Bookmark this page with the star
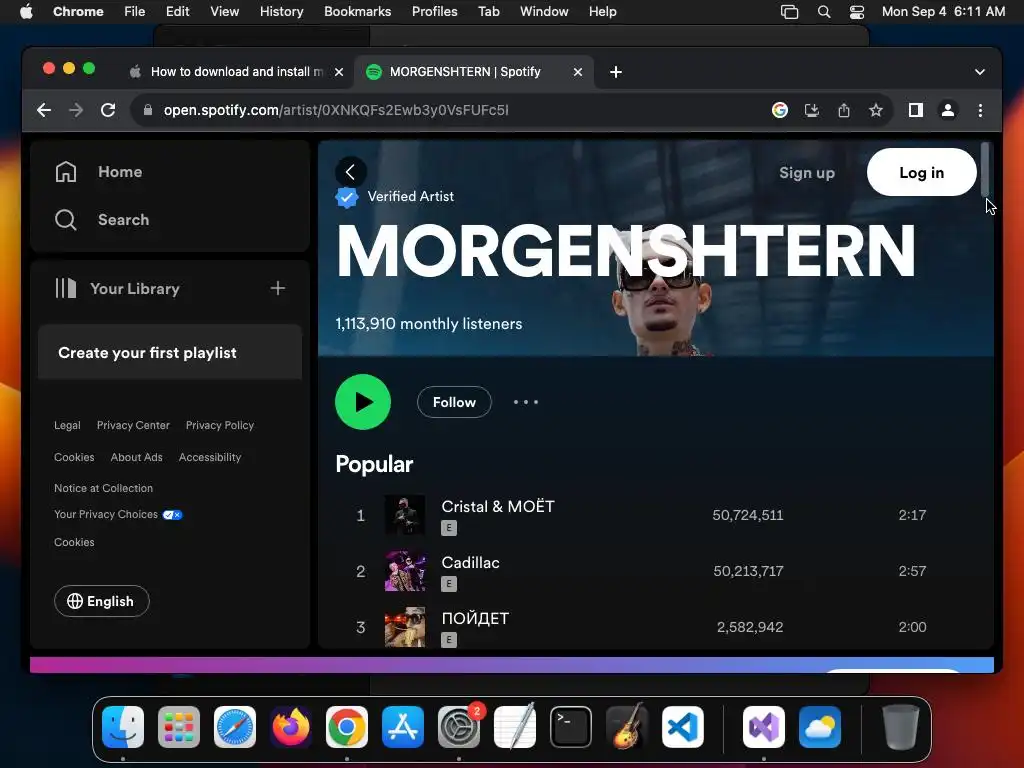This screenshot has width=1024, height=768. 876,110
